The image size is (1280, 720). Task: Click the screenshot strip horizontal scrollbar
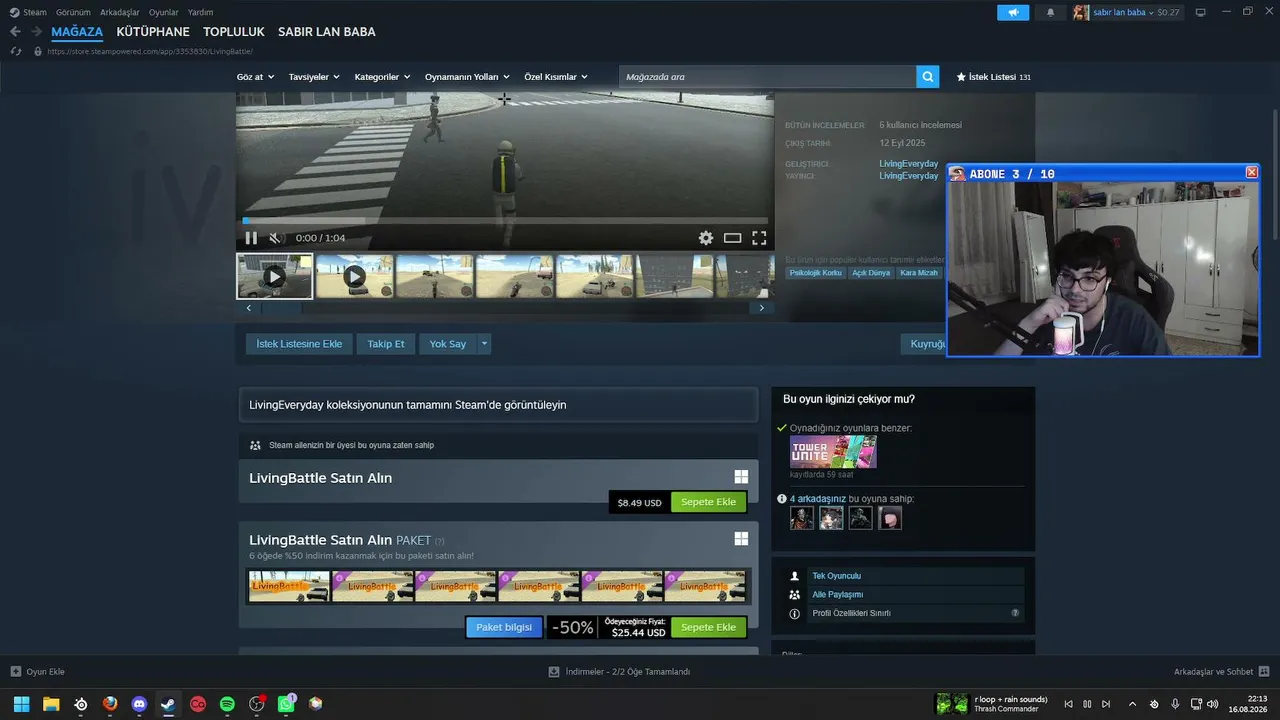505,308
